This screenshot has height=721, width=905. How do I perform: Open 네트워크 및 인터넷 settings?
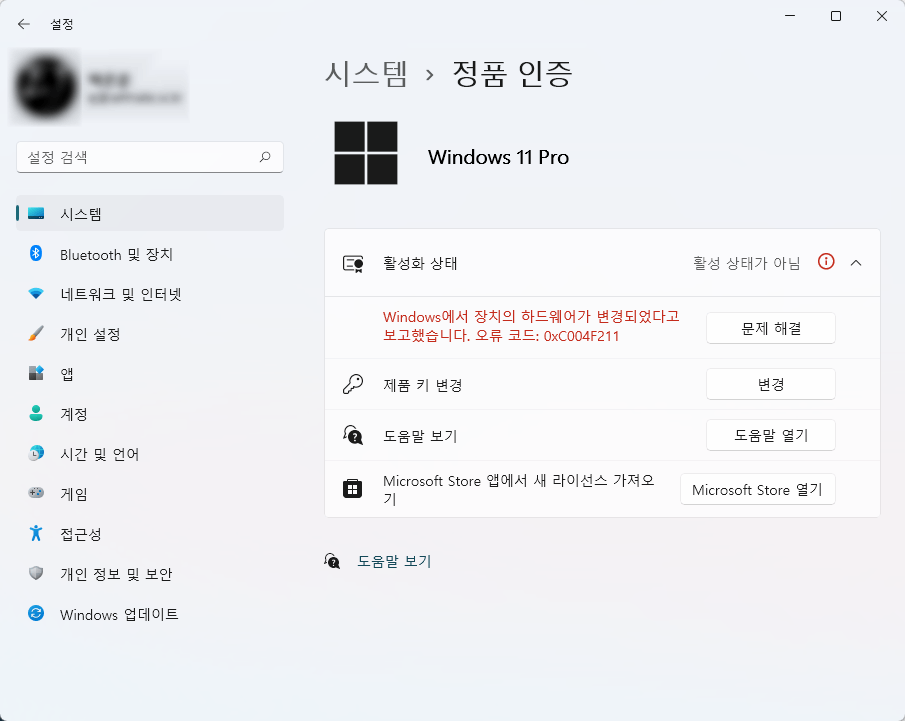pyautogui.click(x=150, y=294)
